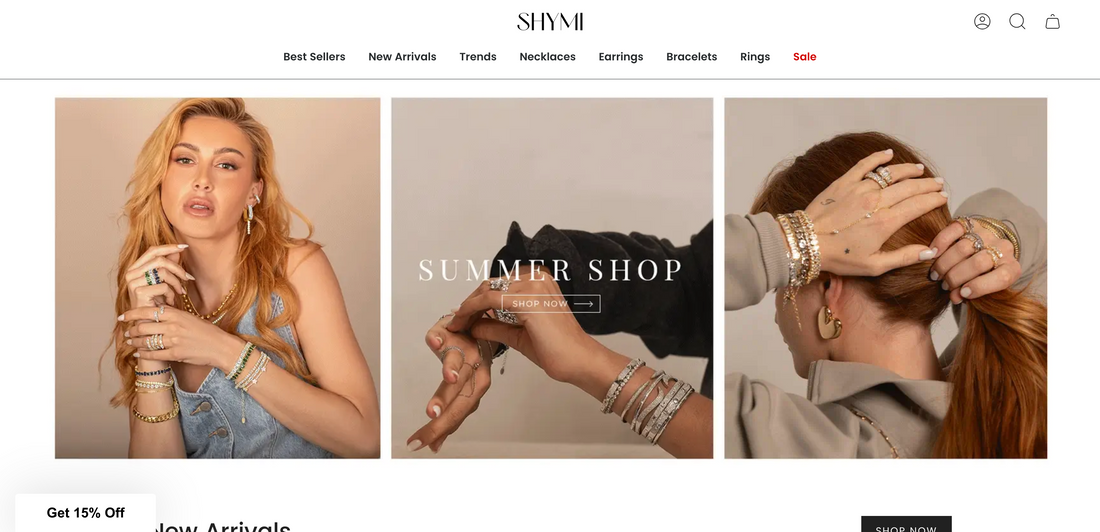The image size is (1100, 532).
Task: Open the account profile icon
Action: point(982,22)
